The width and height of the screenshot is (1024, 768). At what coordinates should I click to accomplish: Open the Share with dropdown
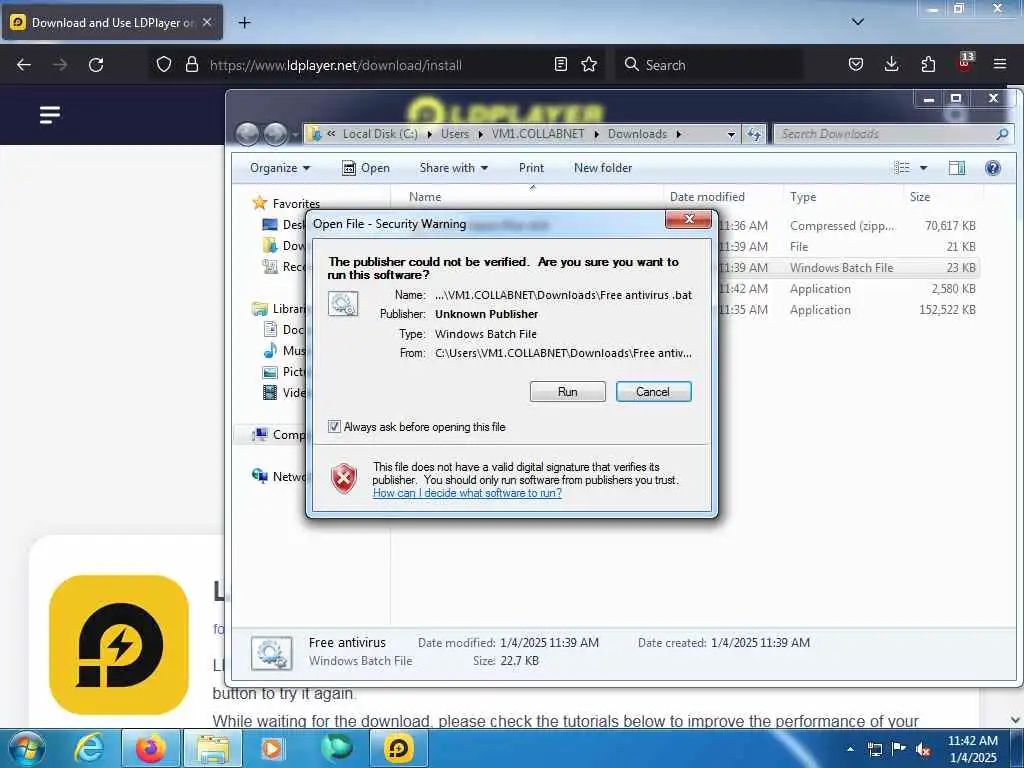(x=453, y=168)
